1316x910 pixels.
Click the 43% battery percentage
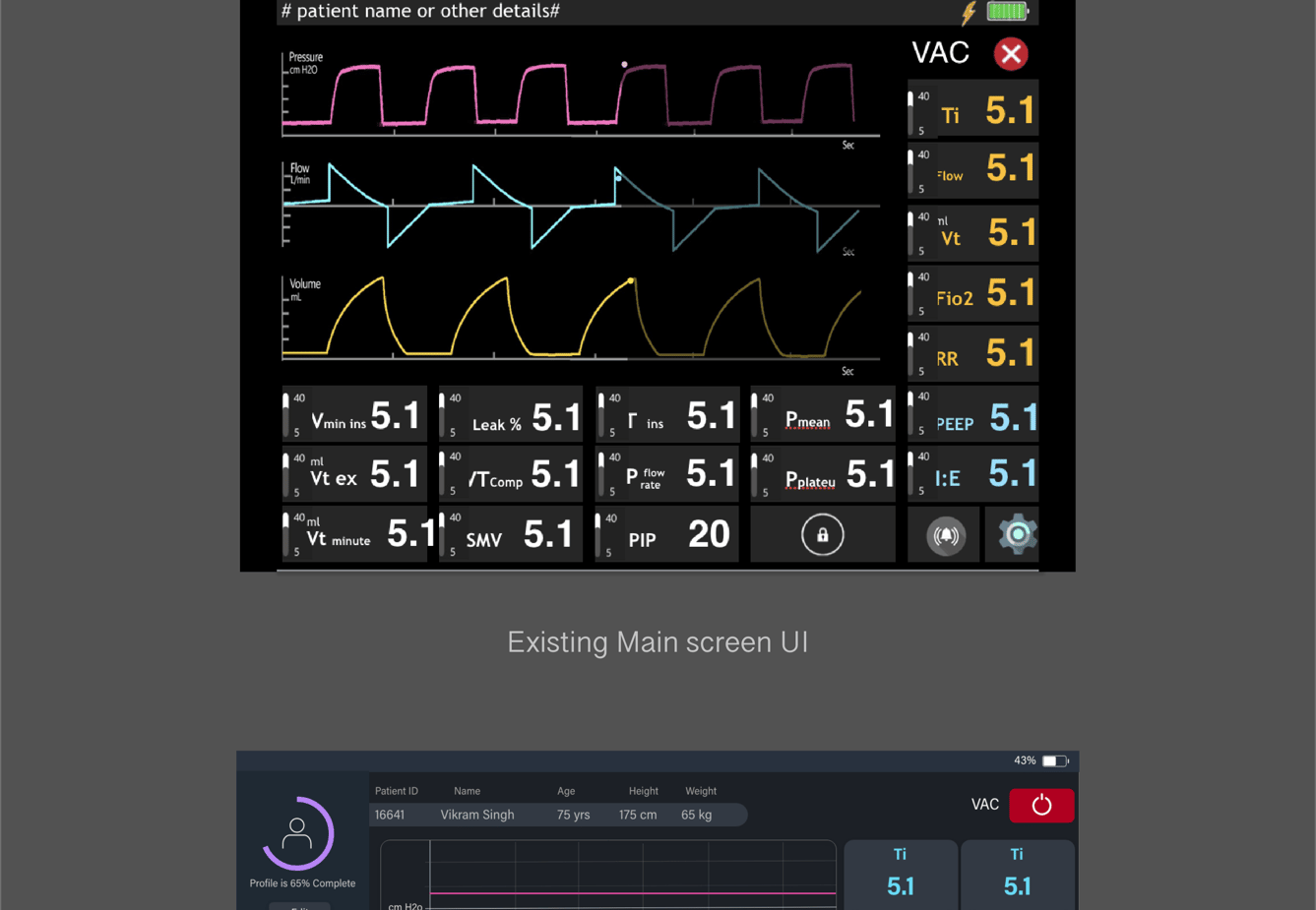[x=1025, y=760]
